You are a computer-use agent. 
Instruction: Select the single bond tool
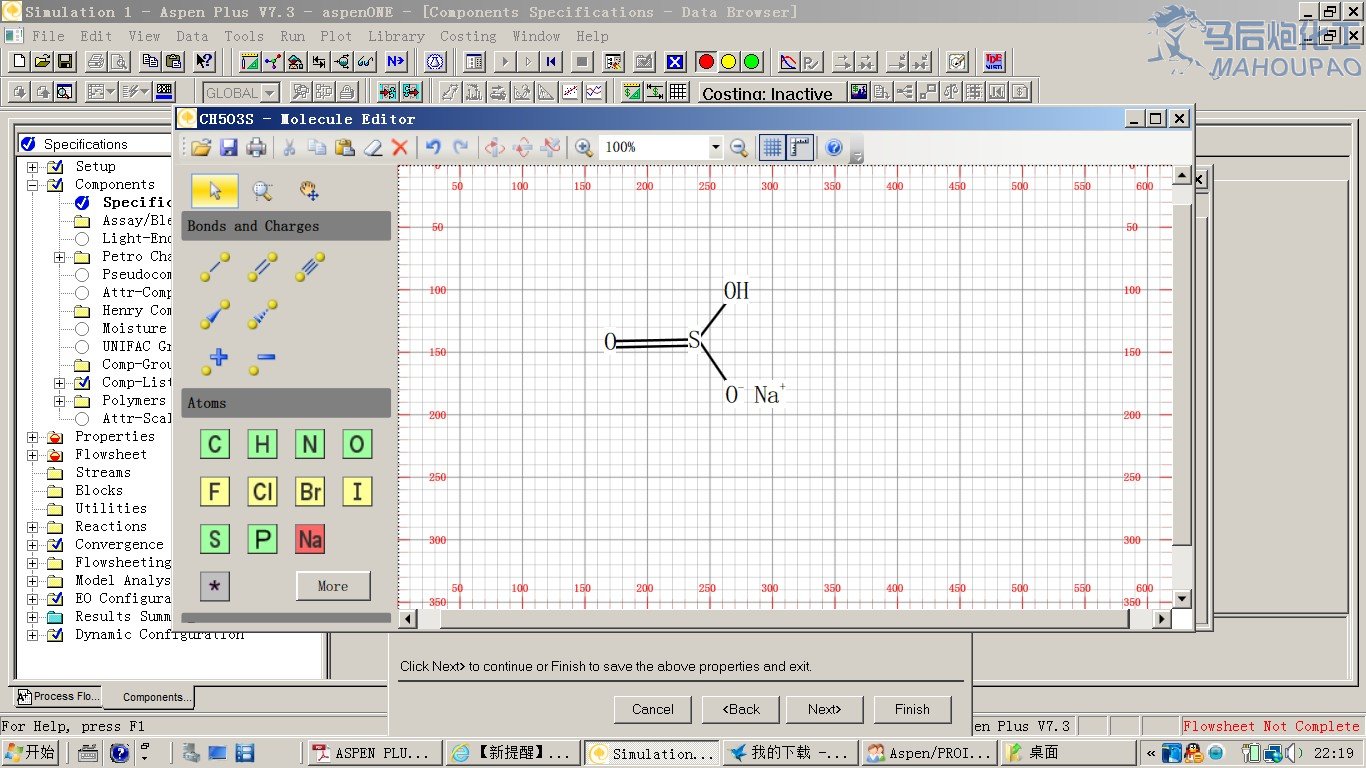tap(214, 266)
